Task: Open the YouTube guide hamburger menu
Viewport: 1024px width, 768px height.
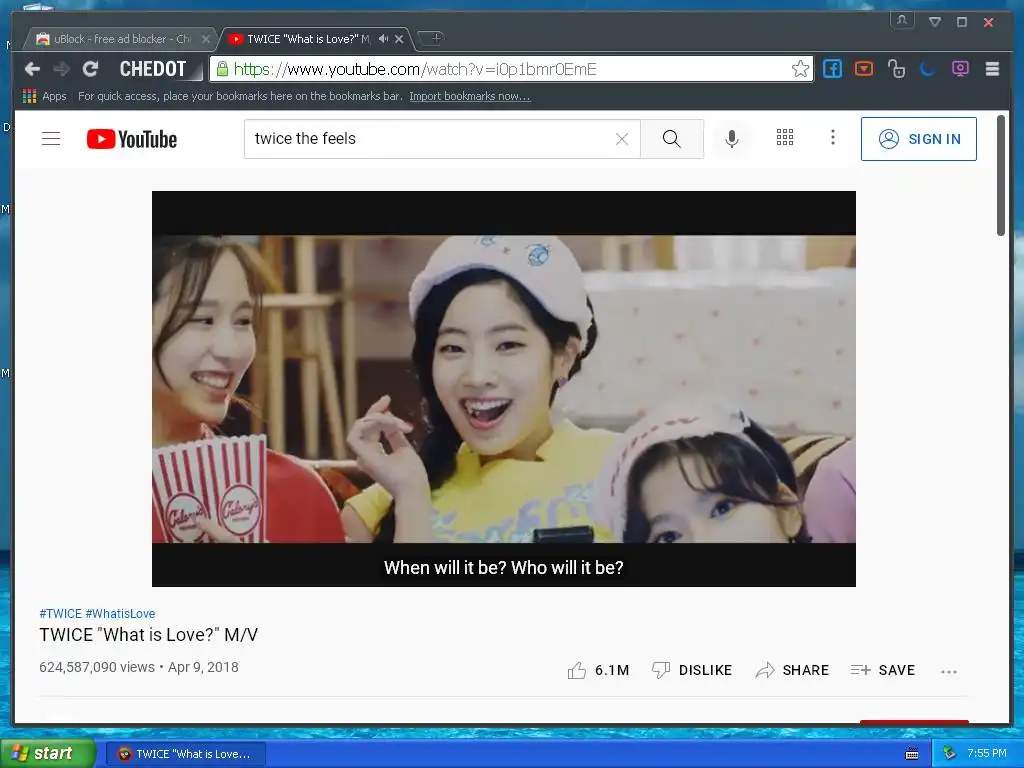Action: 51,138
